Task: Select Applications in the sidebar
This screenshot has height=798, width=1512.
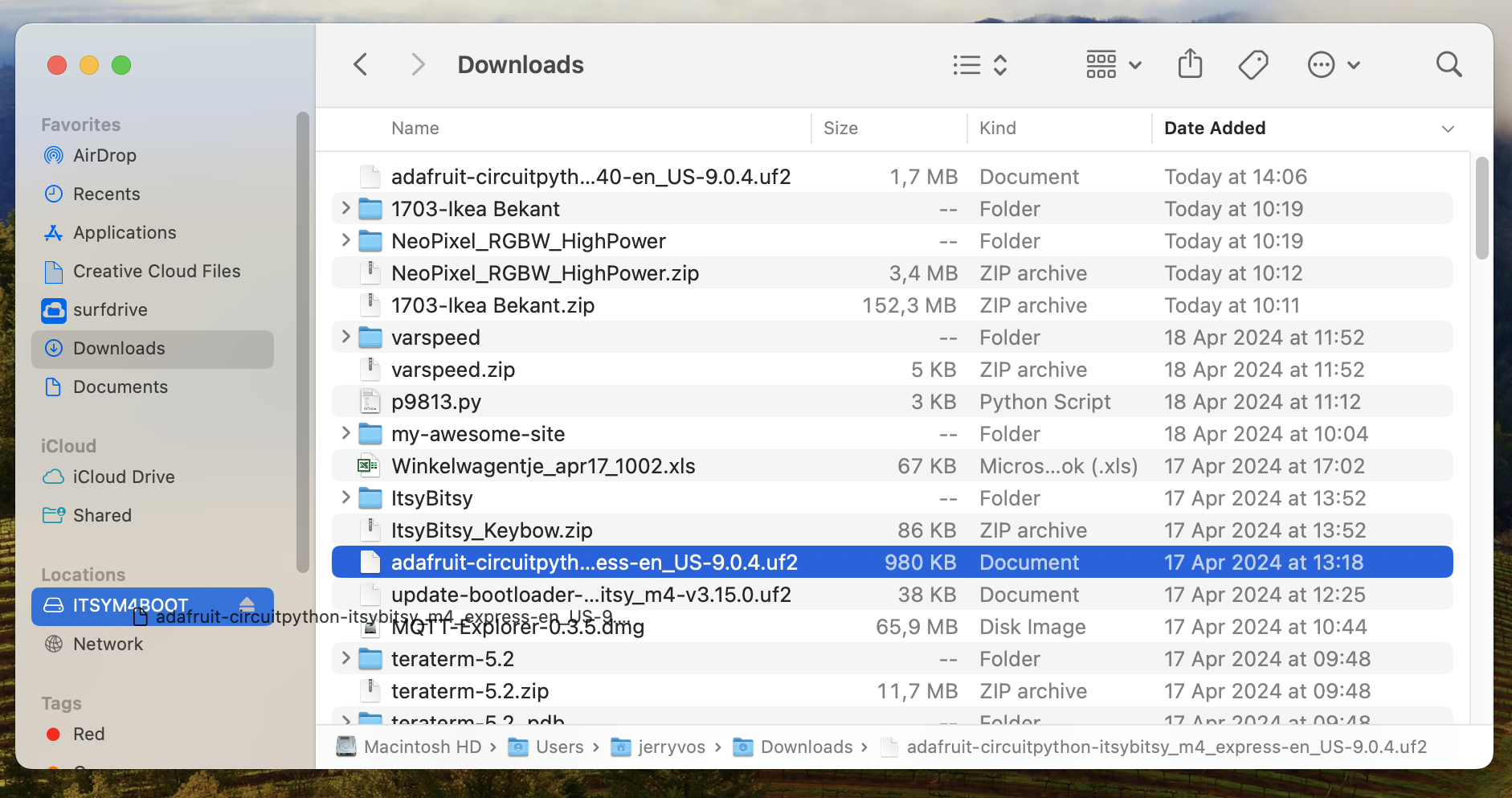Action: click(x=125, y=232)
